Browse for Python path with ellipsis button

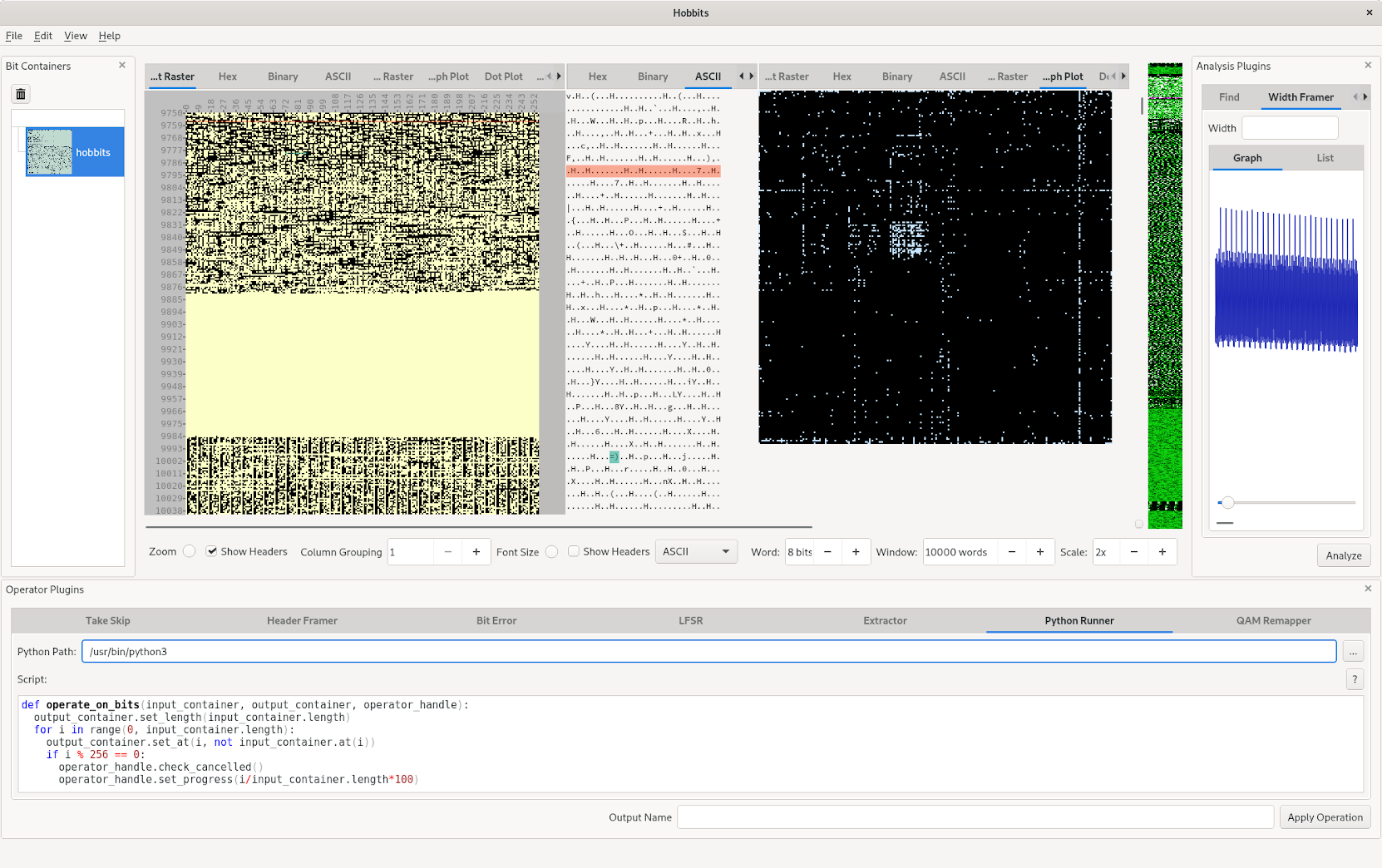[1354, 652]
